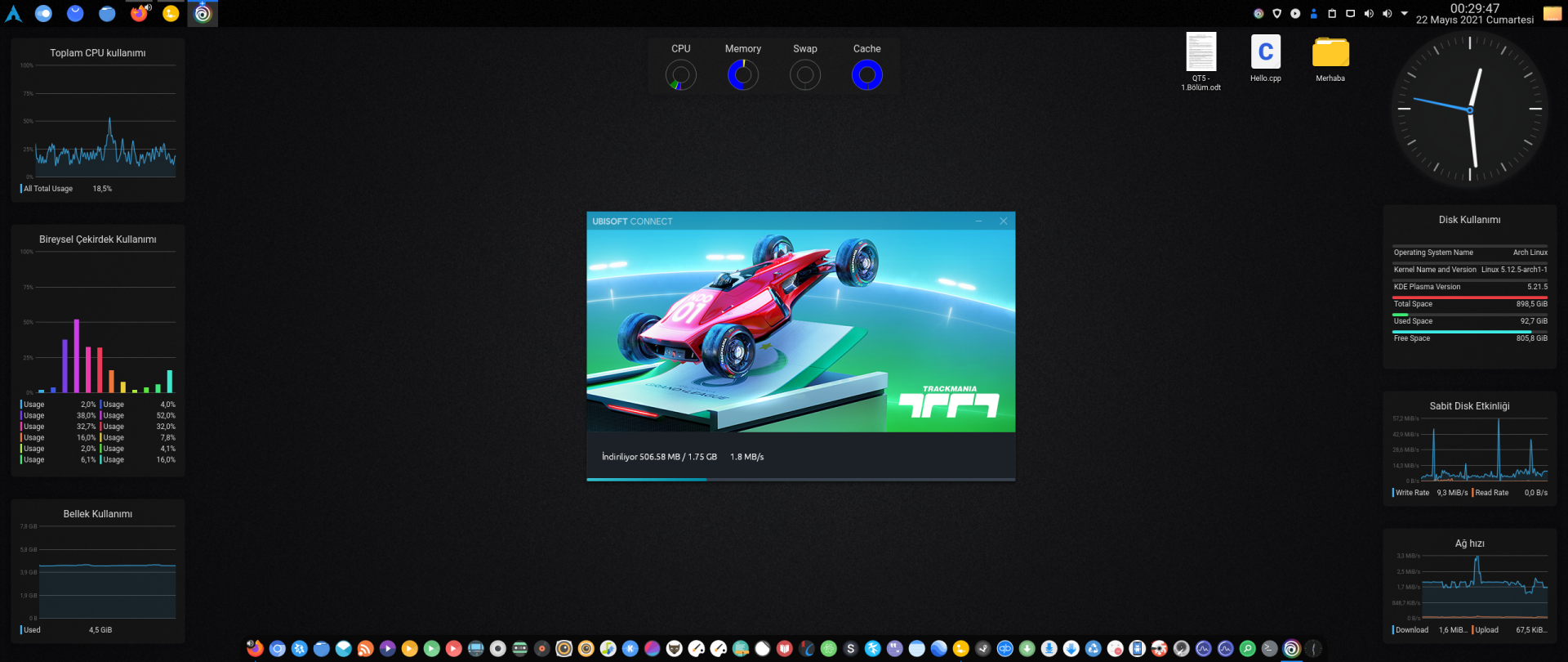Launch the green Atom editor in dock
The image size is (1568, 662).
[x=829, y=649]
